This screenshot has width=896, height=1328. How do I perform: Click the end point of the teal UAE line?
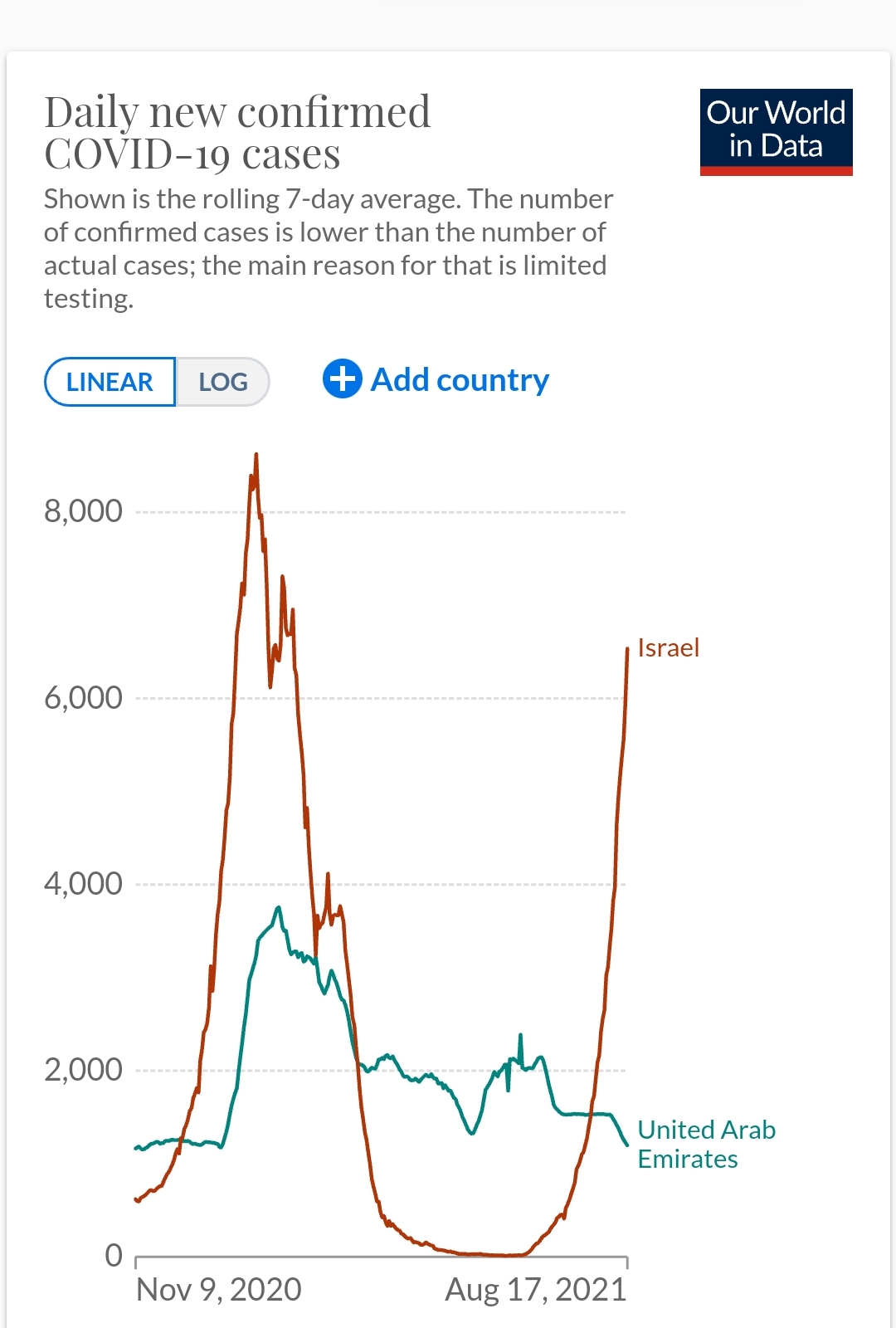click(627, 1145)
